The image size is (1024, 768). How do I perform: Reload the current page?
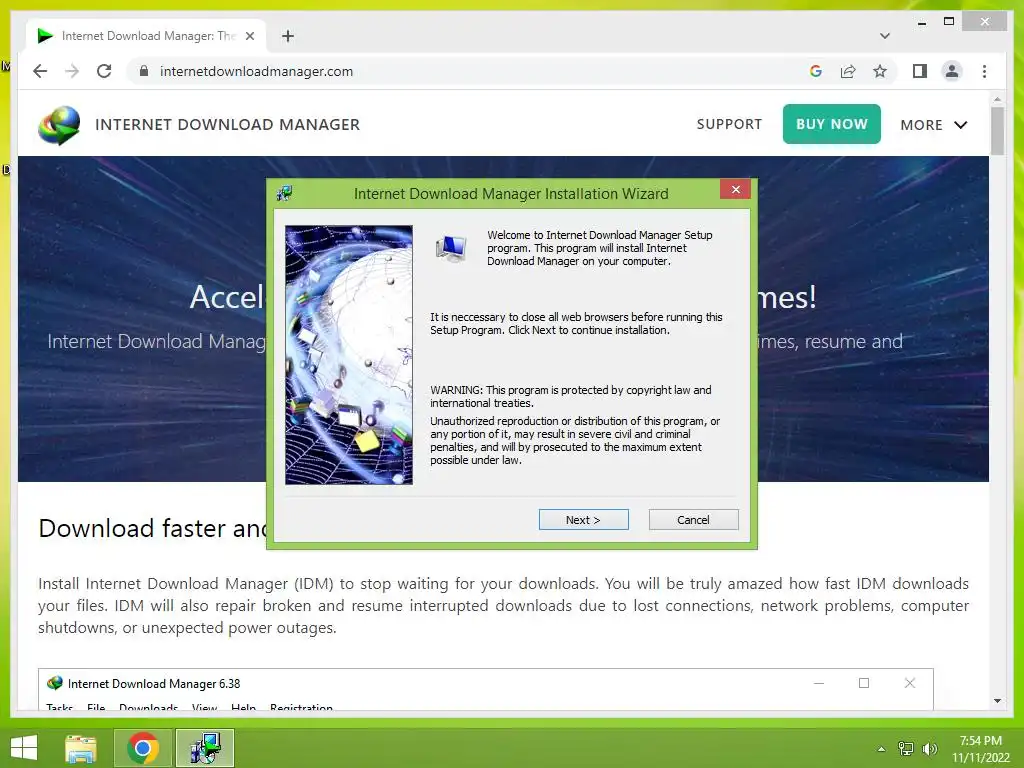104,71
